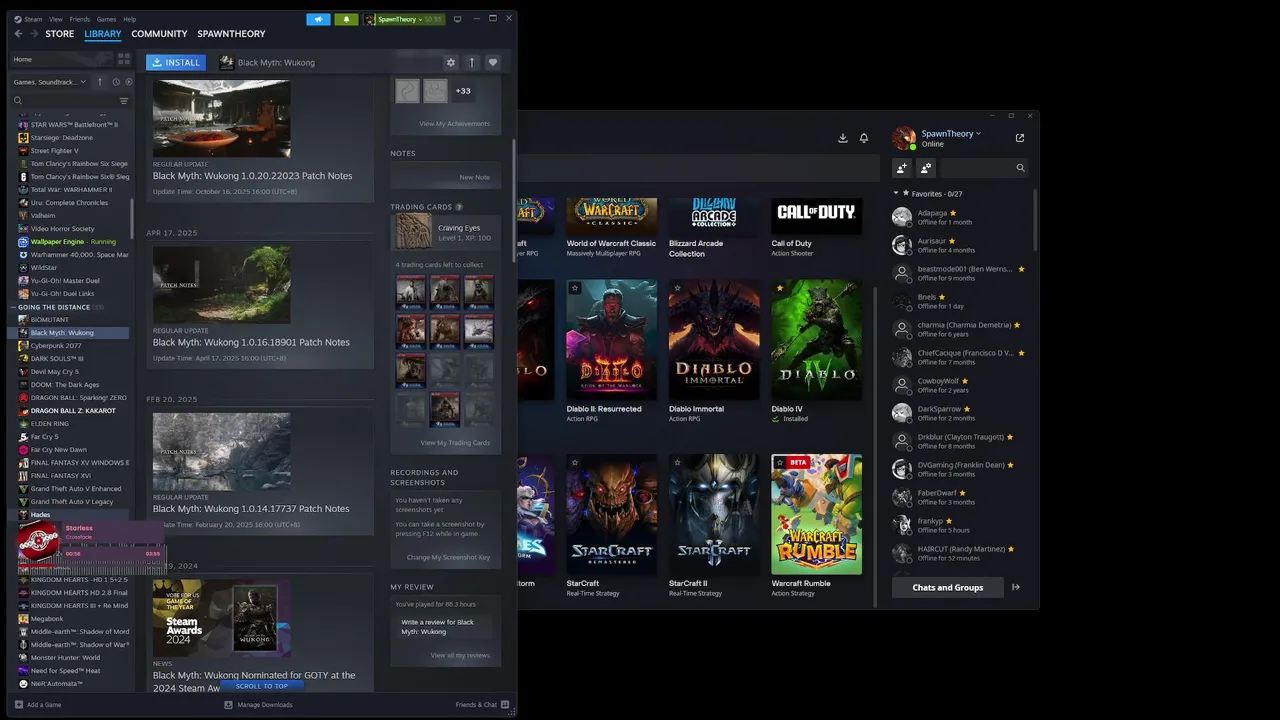Open the View menu
The width and height of the screenshot is (1280, 720).
pos(56,19)
